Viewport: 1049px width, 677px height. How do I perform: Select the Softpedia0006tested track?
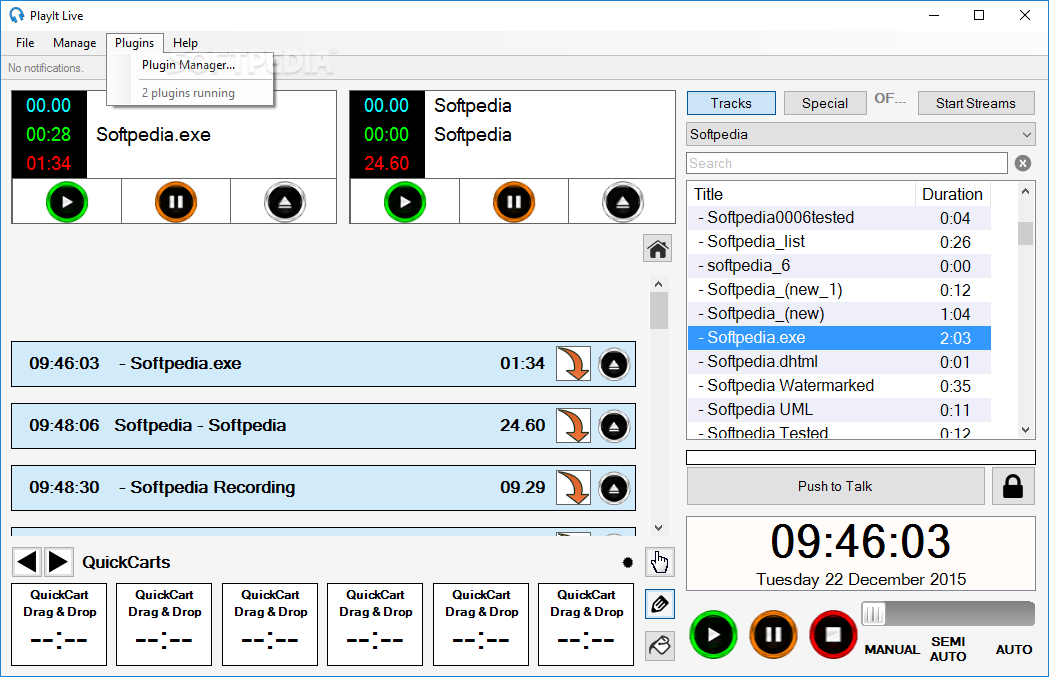(840, 217)
